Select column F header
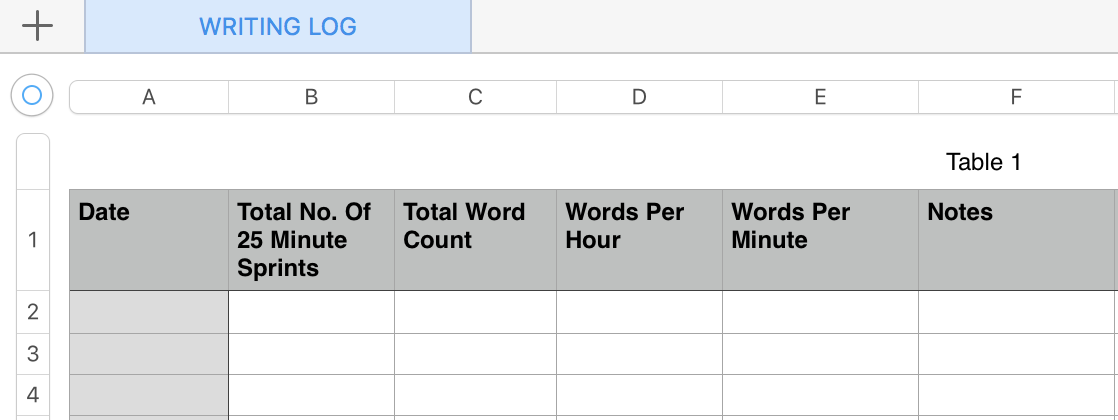1118x420 pixels. pos(1017,97)
